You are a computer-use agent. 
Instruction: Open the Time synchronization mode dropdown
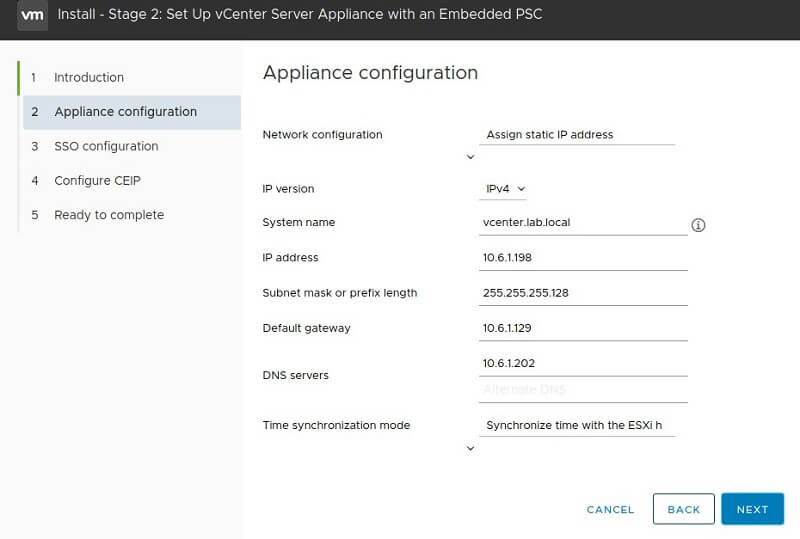[x=577, y=425]
